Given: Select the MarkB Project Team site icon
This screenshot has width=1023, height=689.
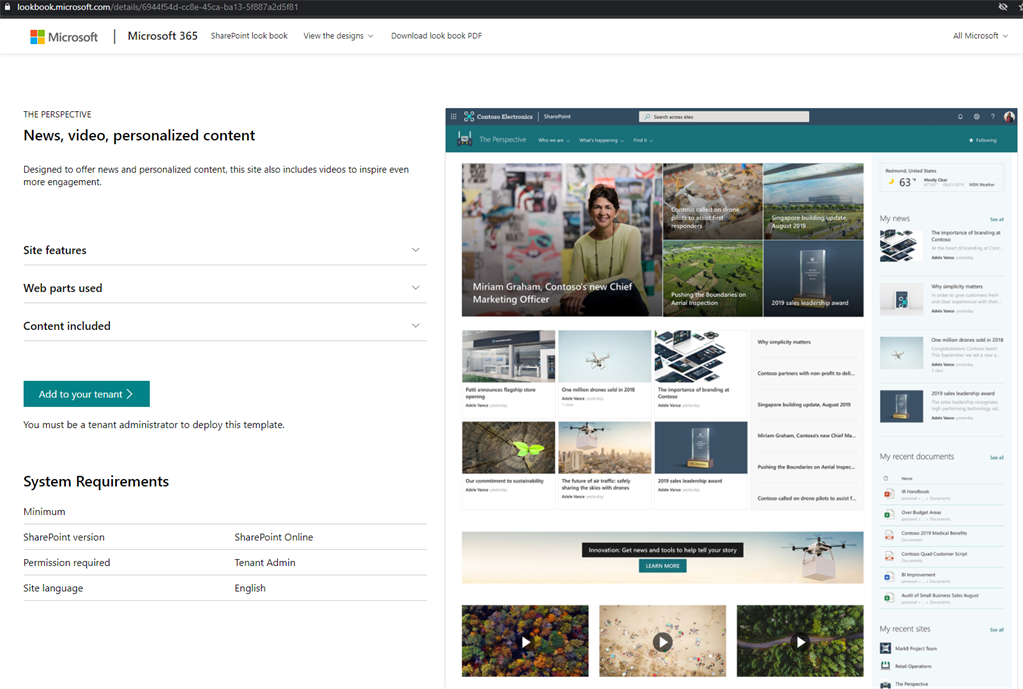Looking at the screenshot, I should point(884,647).
